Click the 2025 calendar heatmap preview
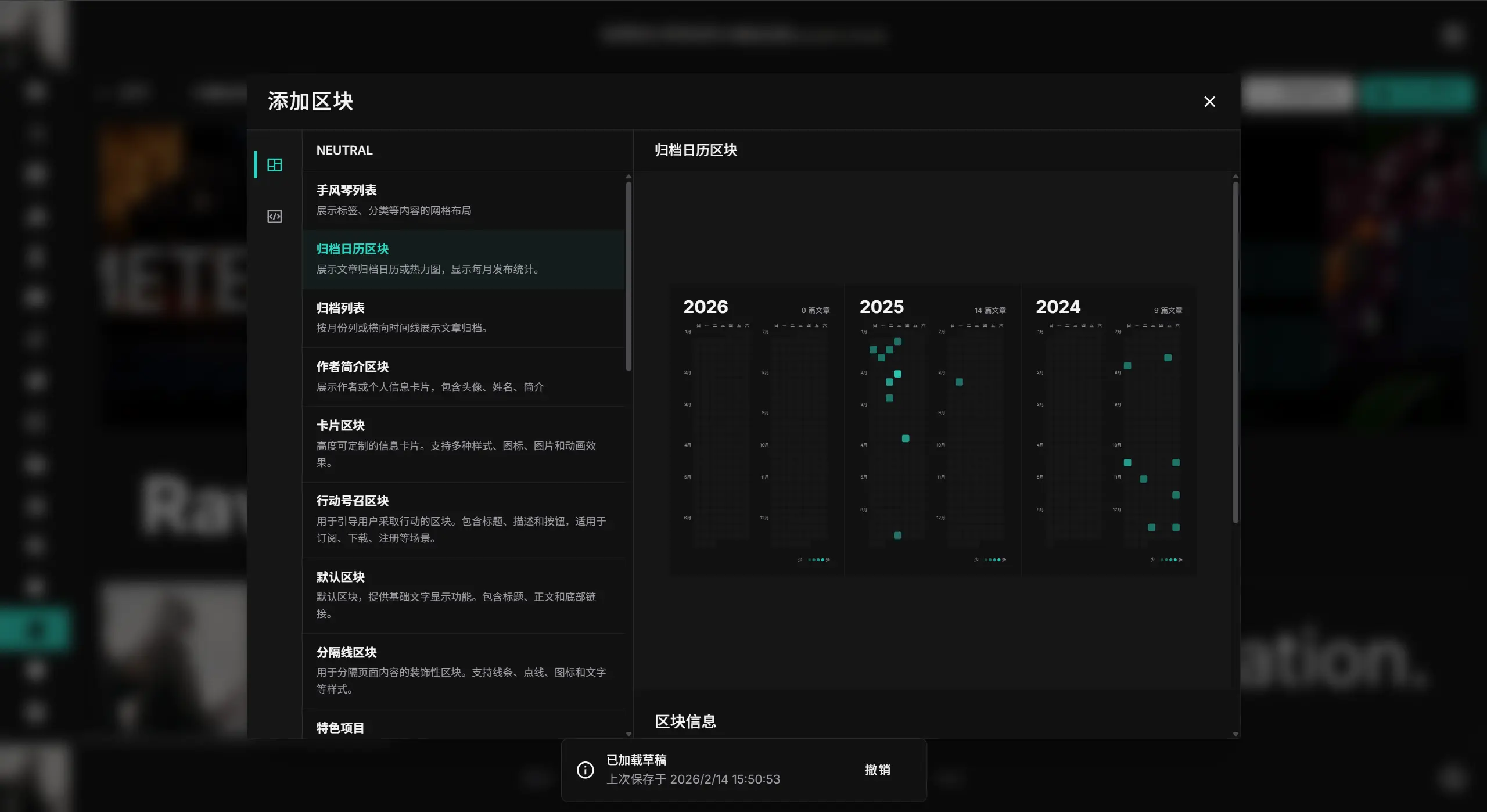Viewport: 1487px width, 812px height. coord(932,430)
